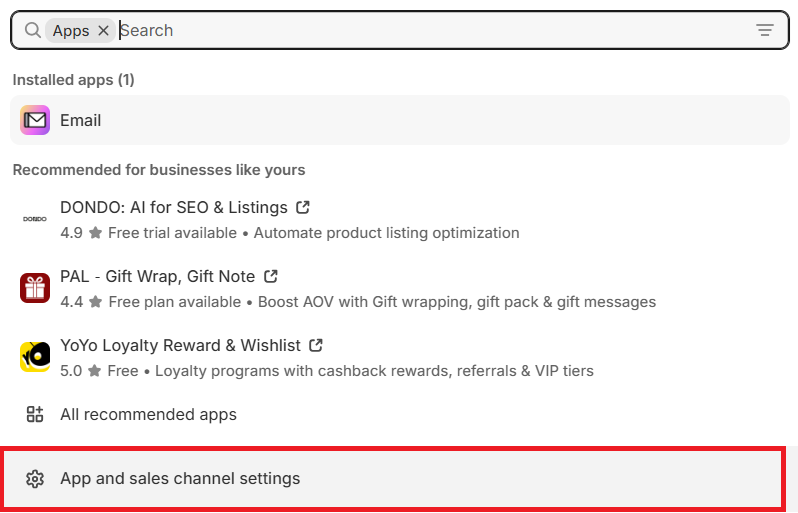Image resolution: width=798 pixels, height=513 pixels.
Task: Select the Apps filter tag
Action: tap(71, 31)
